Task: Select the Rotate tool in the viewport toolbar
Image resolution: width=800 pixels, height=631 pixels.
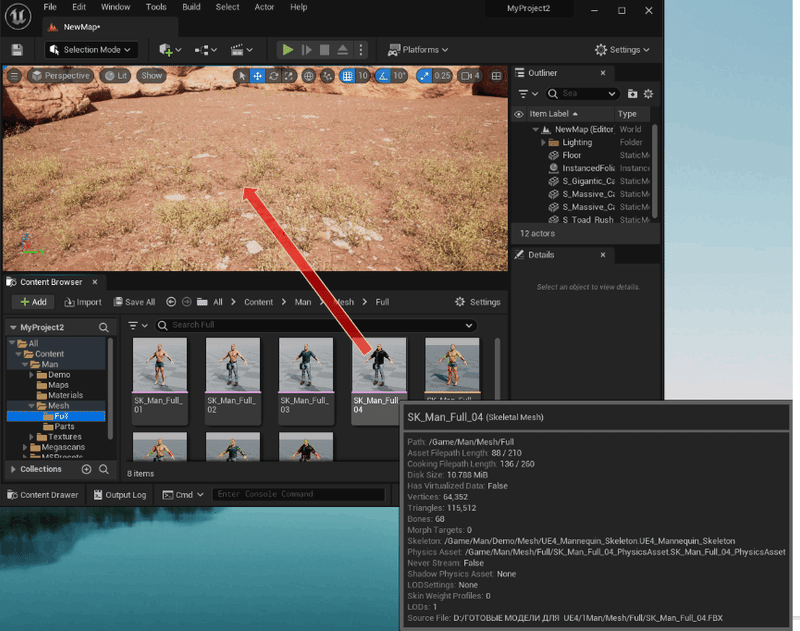Action: [274, 75]
